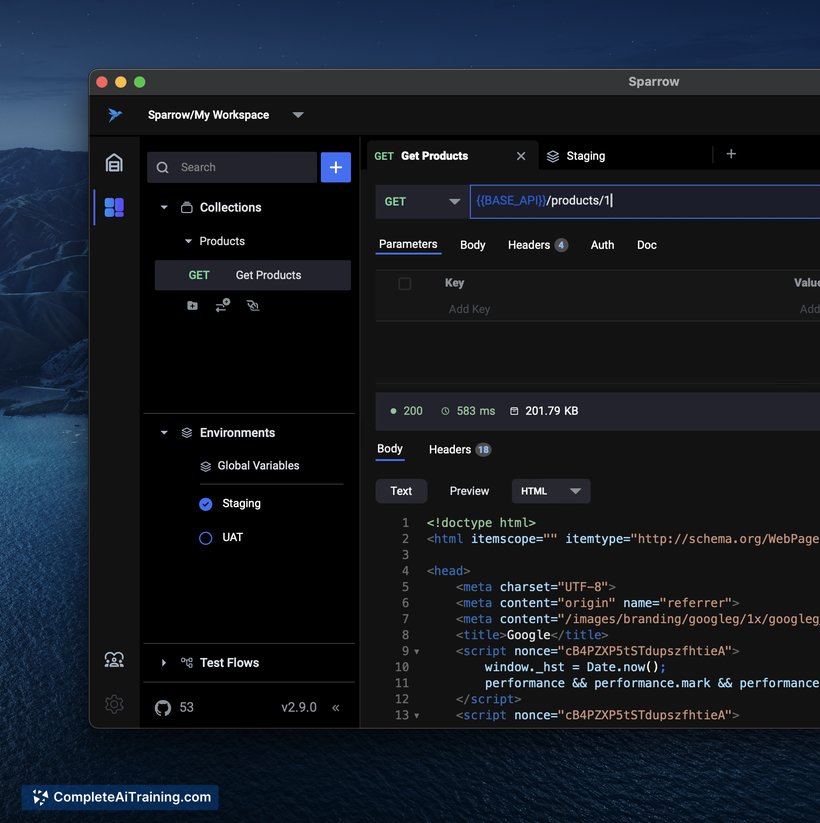Click the blue plus add button
820x823 pixels.
pyautogui.click(x=336, y=167)
